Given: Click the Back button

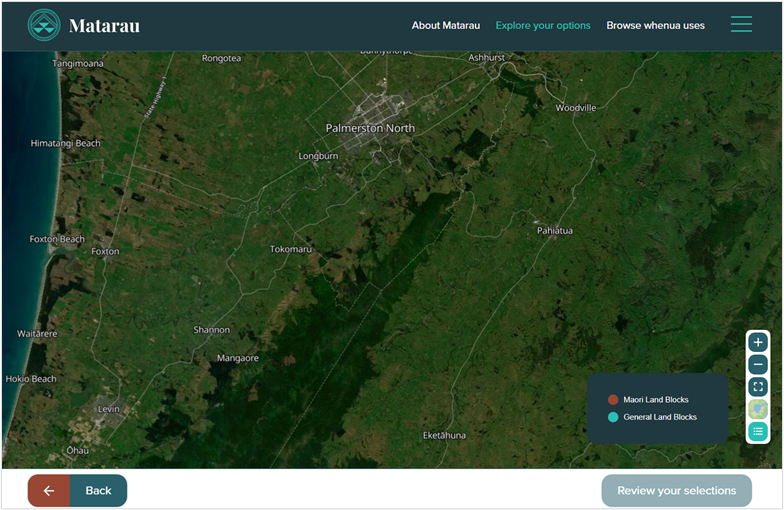Looking at the screenshot, I should pos(78,490).
